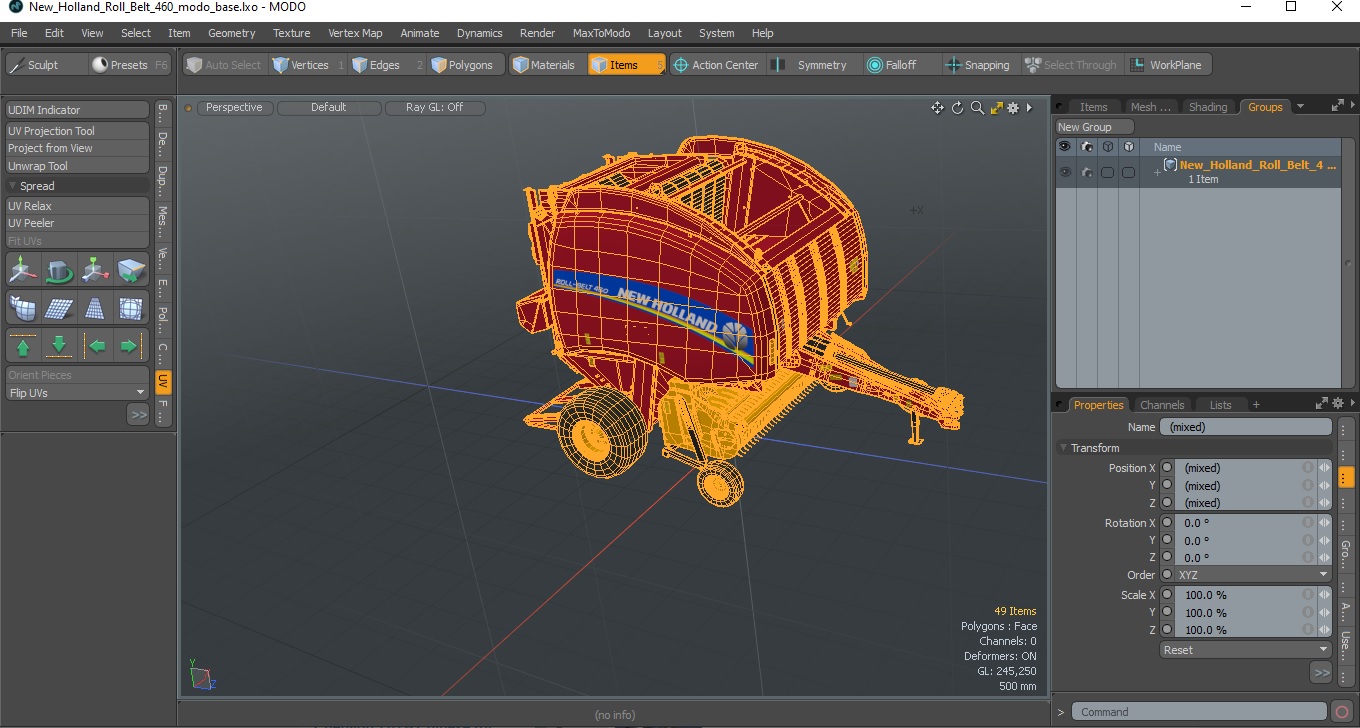Click the UV Projection Tool button
This screenshot has height=728, width=1360.
pyautogui.click(x=77, y=131)
